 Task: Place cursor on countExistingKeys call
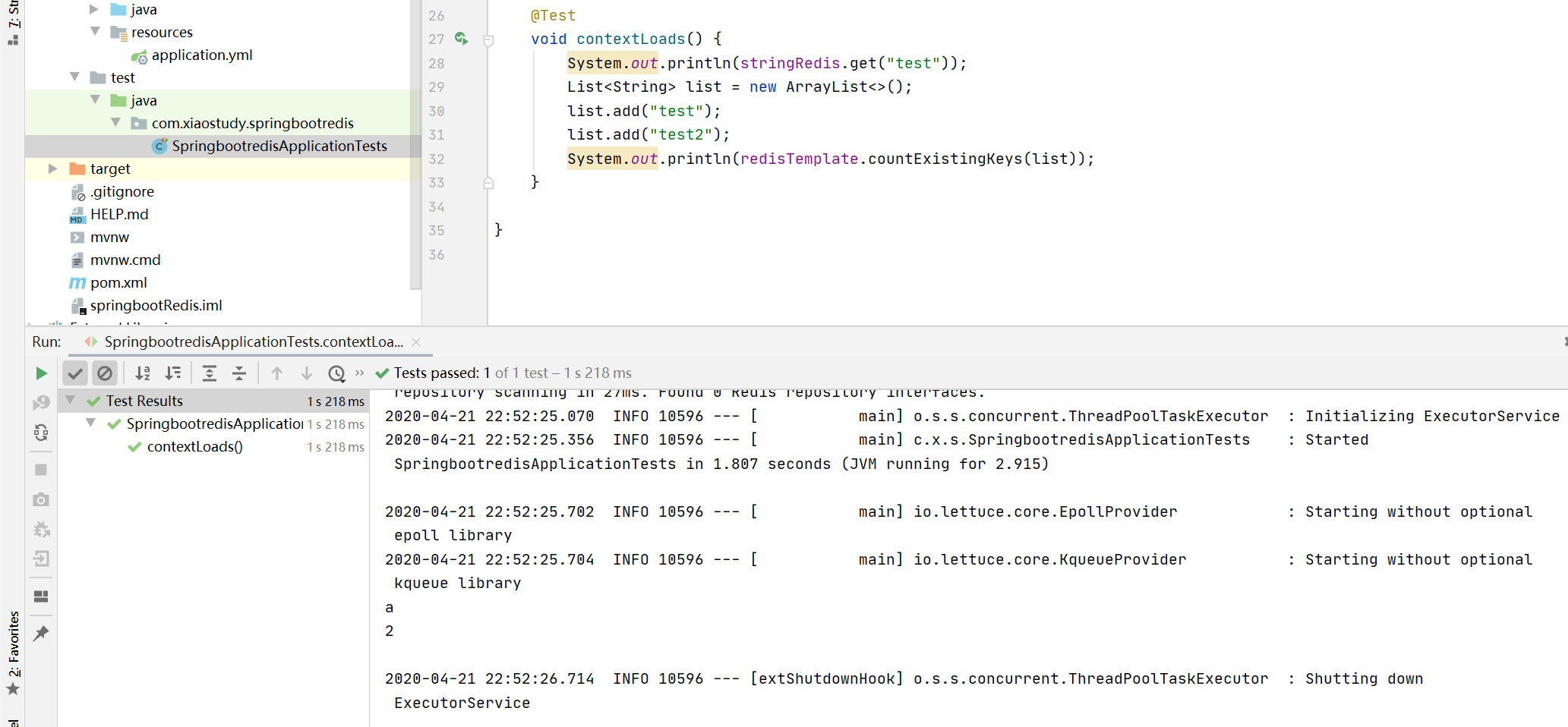tap(945, 159)
